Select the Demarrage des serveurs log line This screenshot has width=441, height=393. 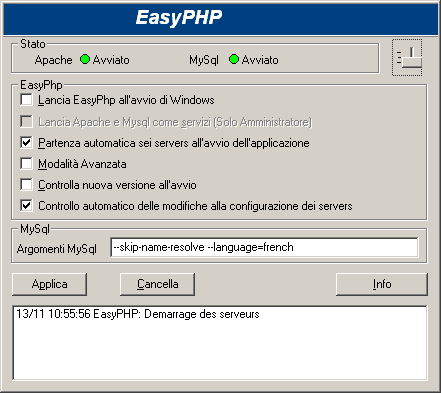138,314
